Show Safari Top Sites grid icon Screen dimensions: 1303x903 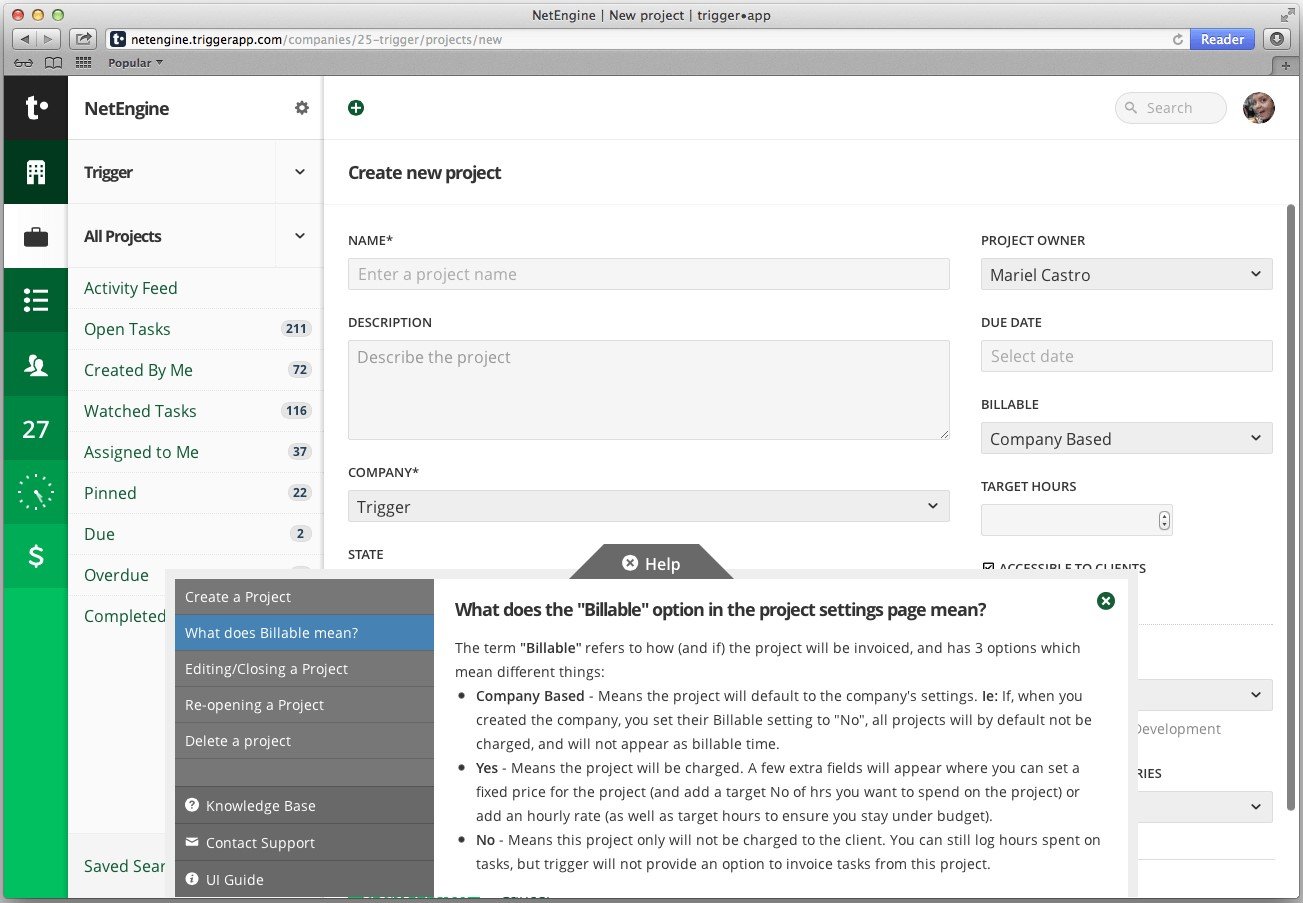[84, 63]
